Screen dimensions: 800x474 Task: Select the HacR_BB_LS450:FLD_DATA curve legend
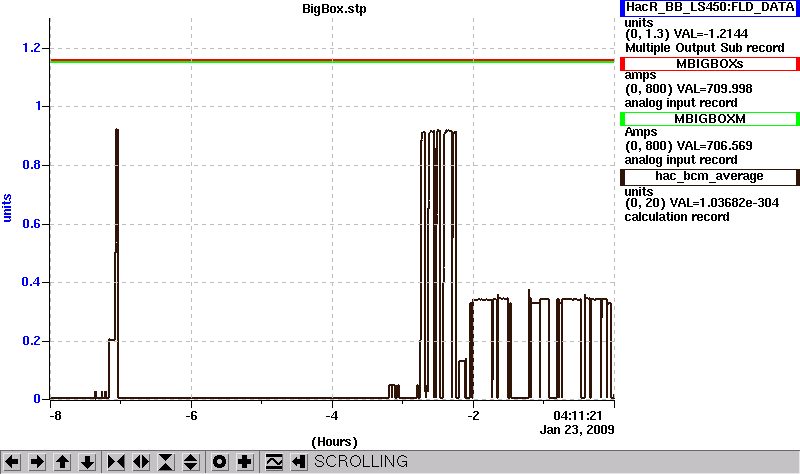[x=710, y=8]
